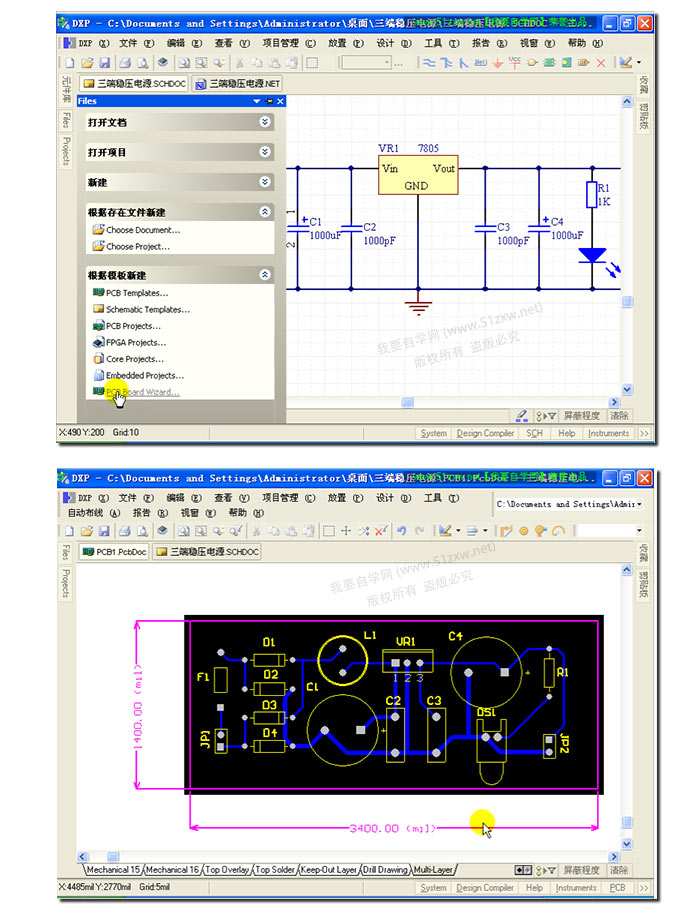Collapse the 根据存在文件新建 section
Screen dimensions: 700x919
[265, 212]
